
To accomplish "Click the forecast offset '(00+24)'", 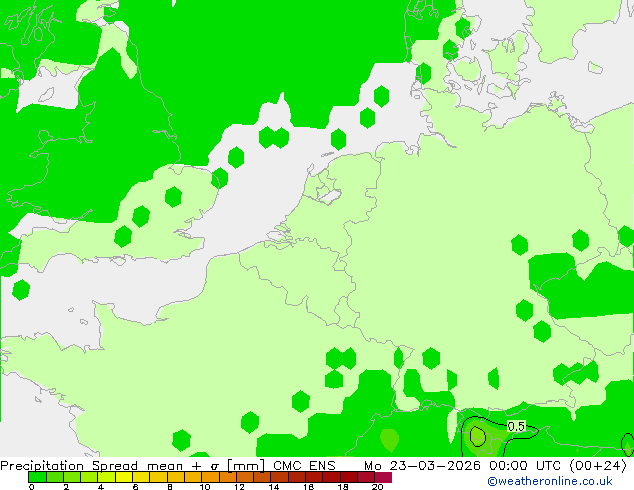I will [598, 466].
